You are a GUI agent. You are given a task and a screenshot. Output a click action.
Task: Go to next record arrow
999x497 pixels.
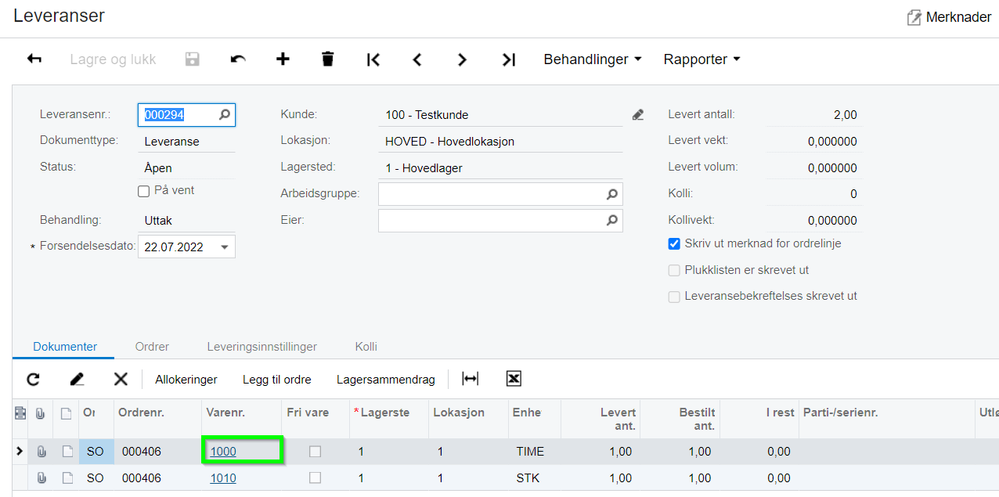pos(462,59)
